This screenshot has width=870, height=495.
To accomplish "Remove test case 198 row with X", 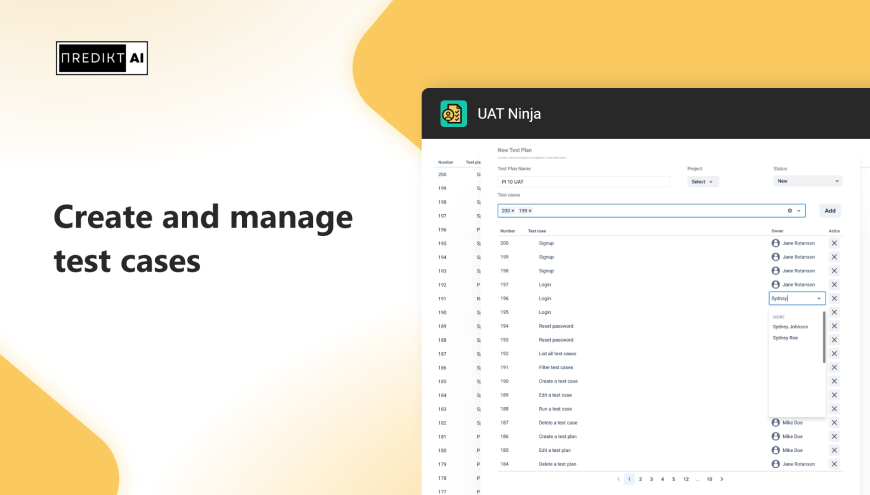I will [834, 271].
